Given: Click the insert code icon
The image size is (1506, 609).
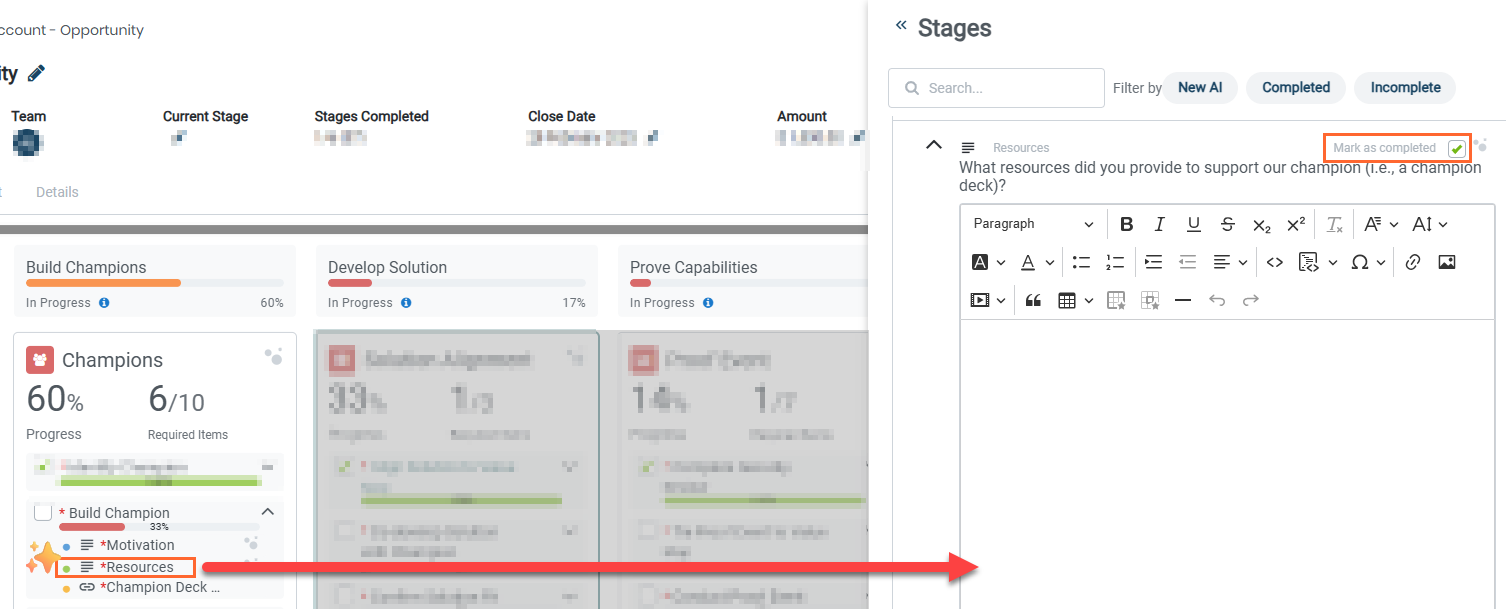Looking at the screenshot, I should pos(1275,262).
